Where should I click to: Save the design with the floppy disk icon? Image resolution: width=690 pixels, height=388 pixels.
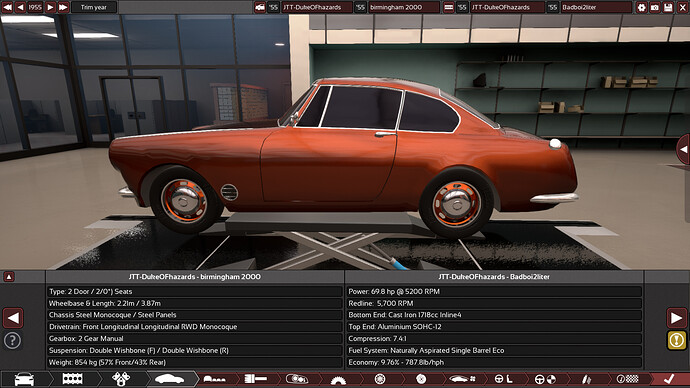click(668, 7)
